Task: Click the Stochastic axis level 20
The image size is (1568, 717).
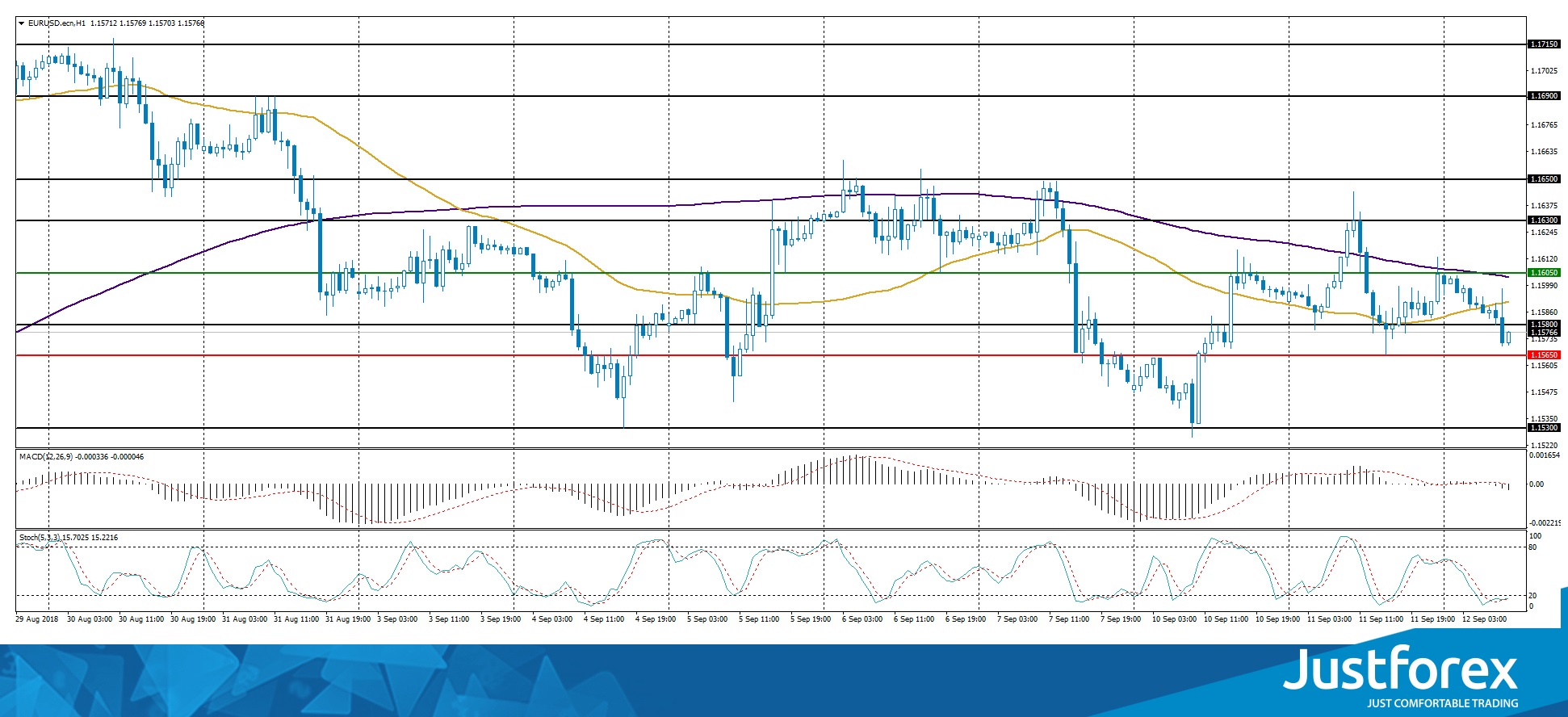Action: (x=1532, y=596)
